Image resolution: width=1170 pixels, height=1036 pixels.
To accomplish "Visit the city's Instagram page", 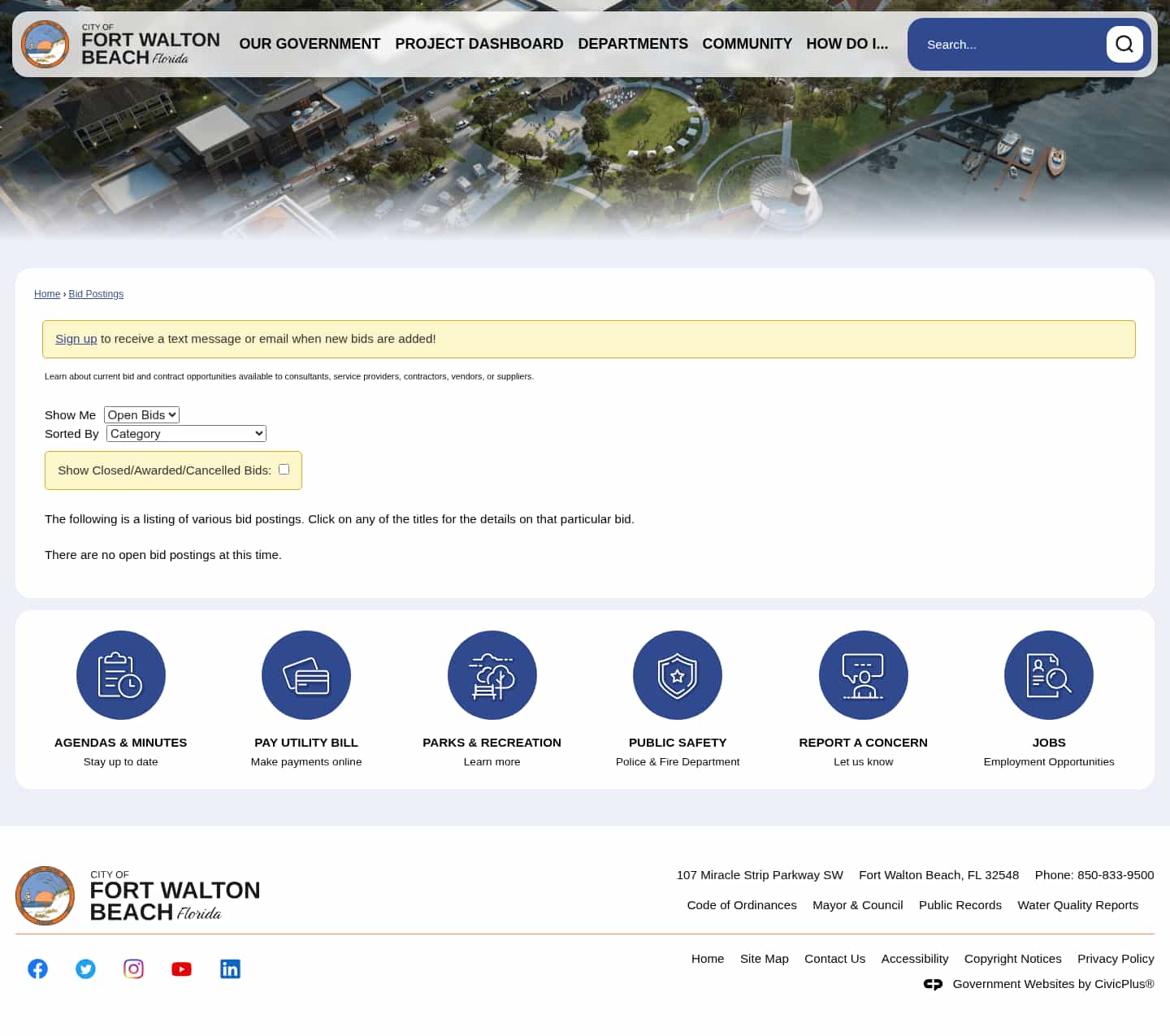I will coord(133,969).
